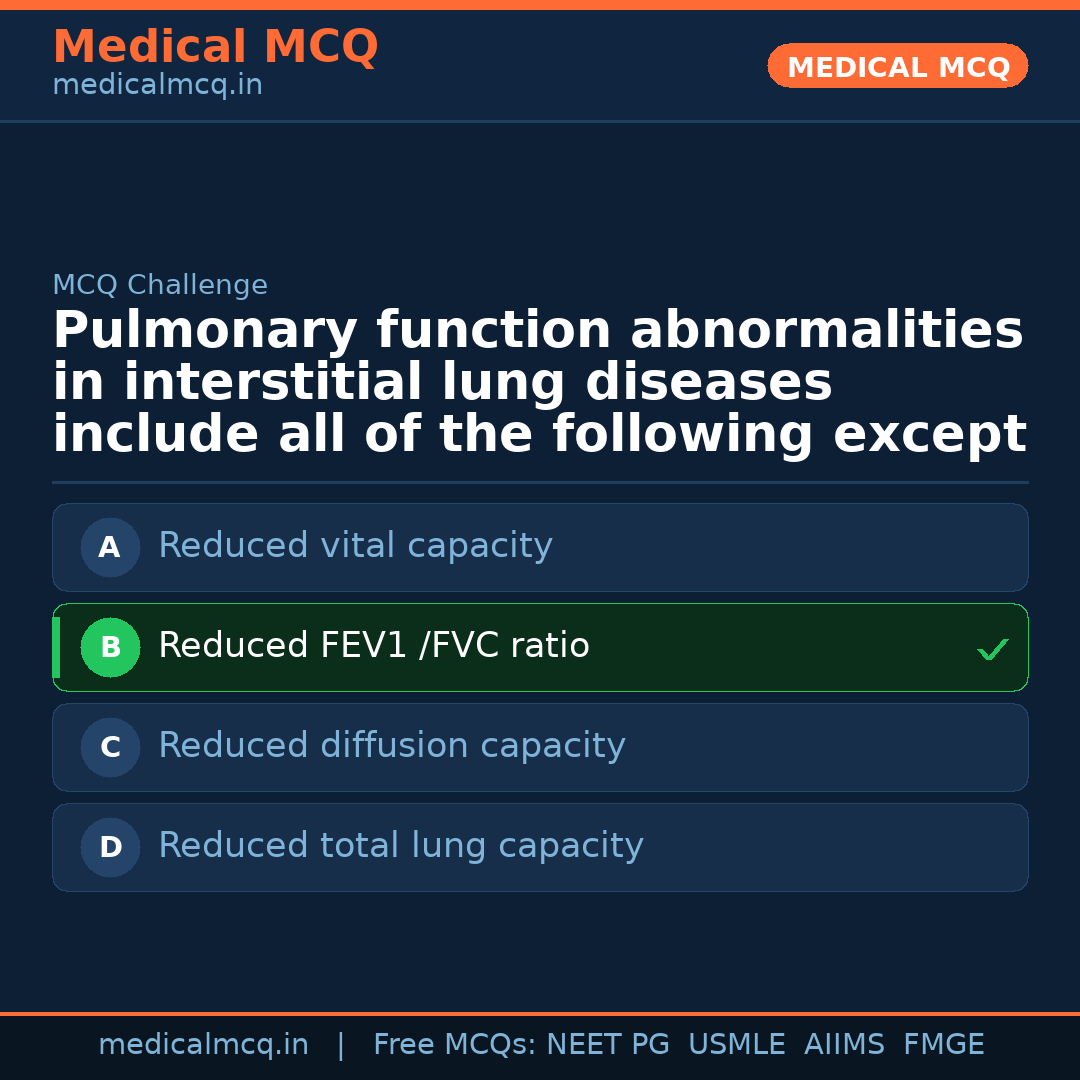Click the 'FMGE' text in the footer
Image resolution: width=1080 pixels, height=1080 pixels.
click(943, 1045)
